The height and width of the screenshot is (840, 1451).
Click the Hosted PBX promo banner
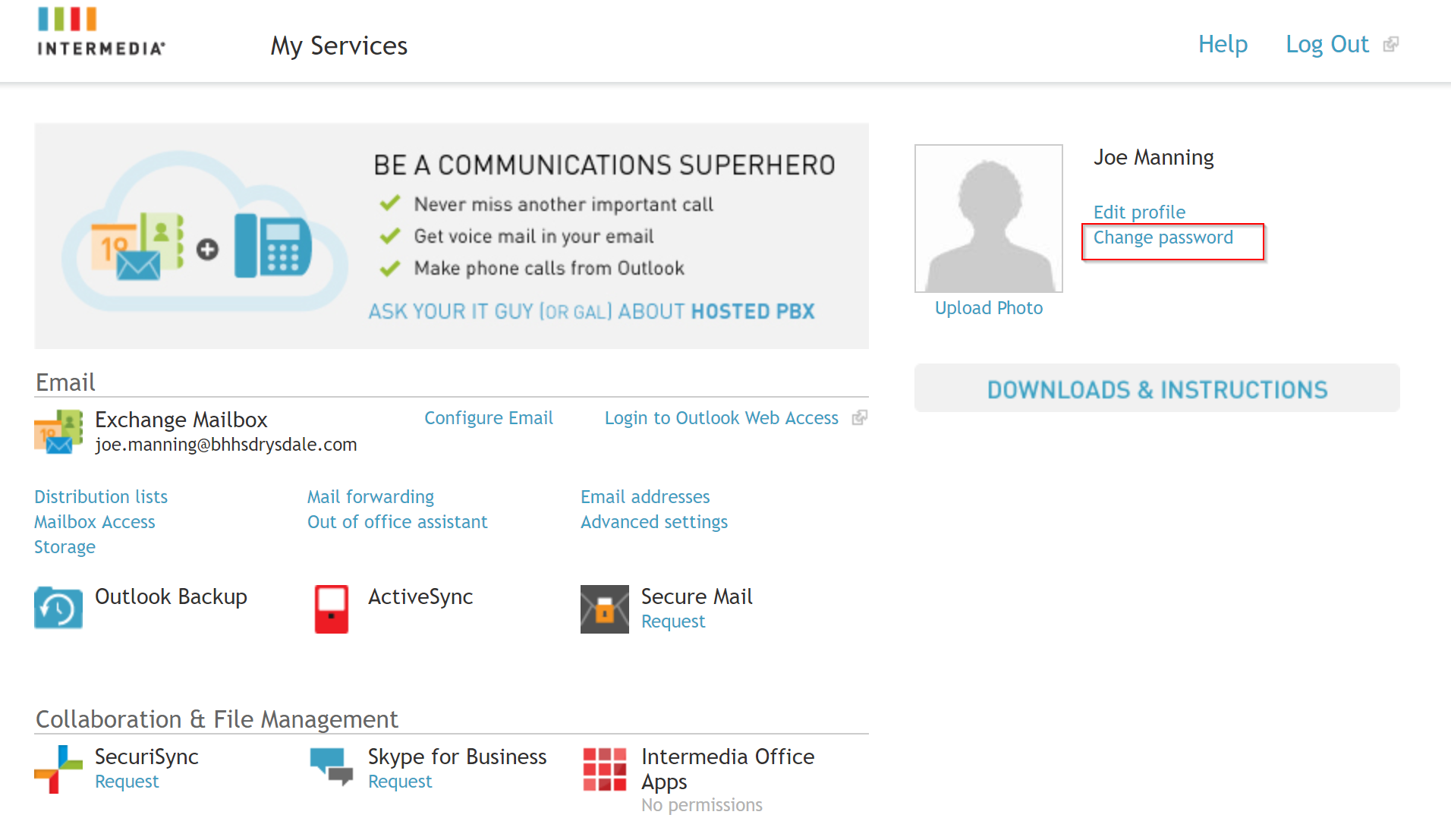point(452,236)
